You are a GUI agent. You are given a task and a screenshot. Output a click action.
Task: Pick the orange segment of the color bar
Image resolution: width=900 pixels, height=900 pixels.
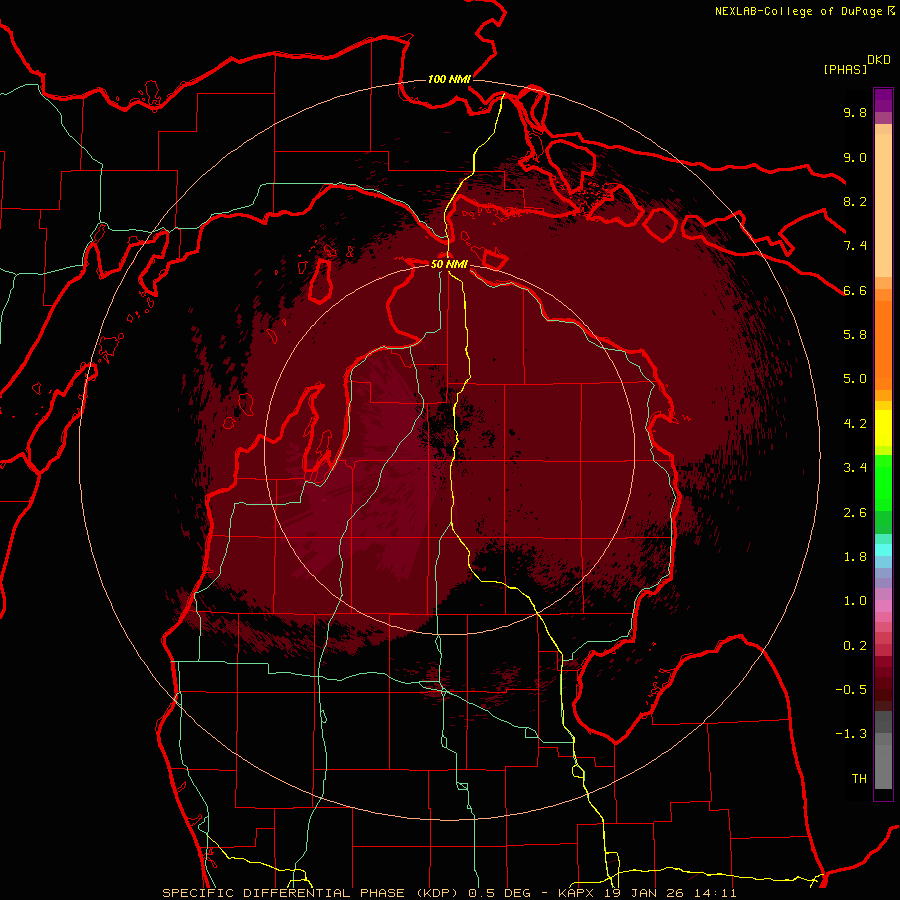point(883,344)
